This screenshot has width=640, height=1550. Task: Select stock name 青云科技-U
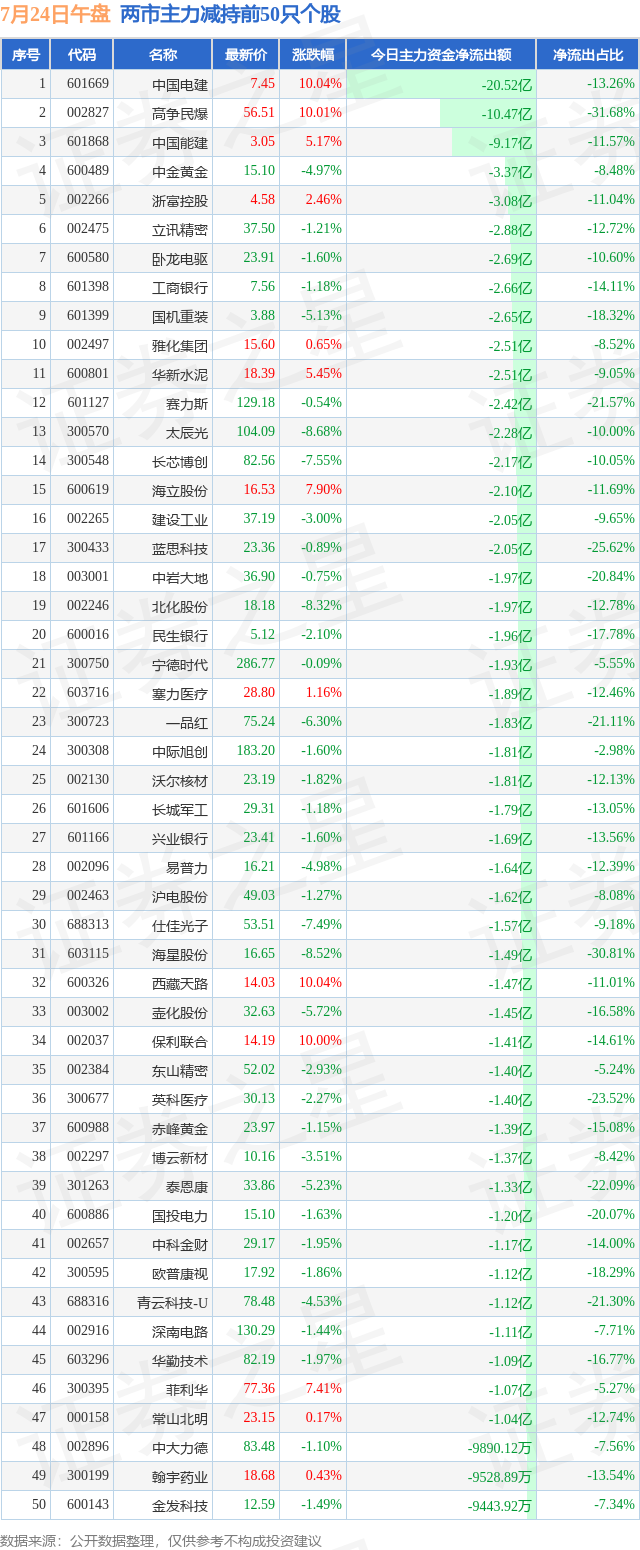coord(173,1302)
